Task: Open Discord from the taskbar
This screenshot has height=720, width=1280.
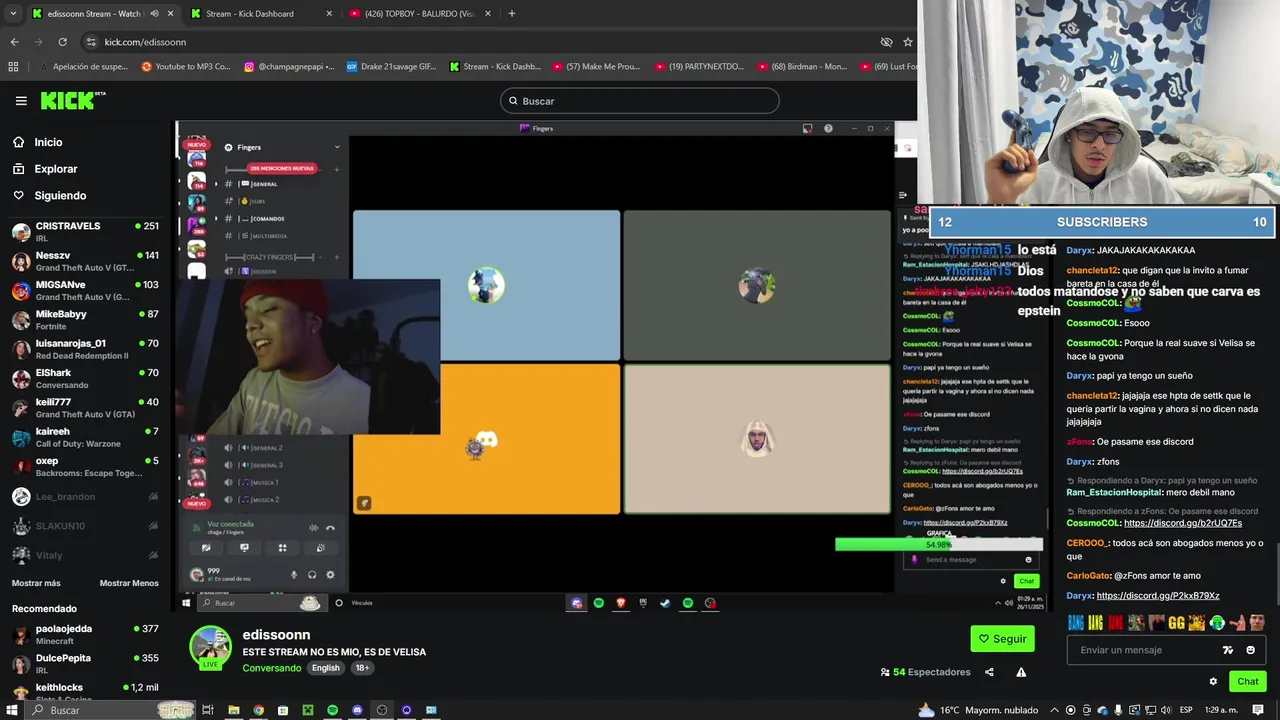Action: click(357, 710)
